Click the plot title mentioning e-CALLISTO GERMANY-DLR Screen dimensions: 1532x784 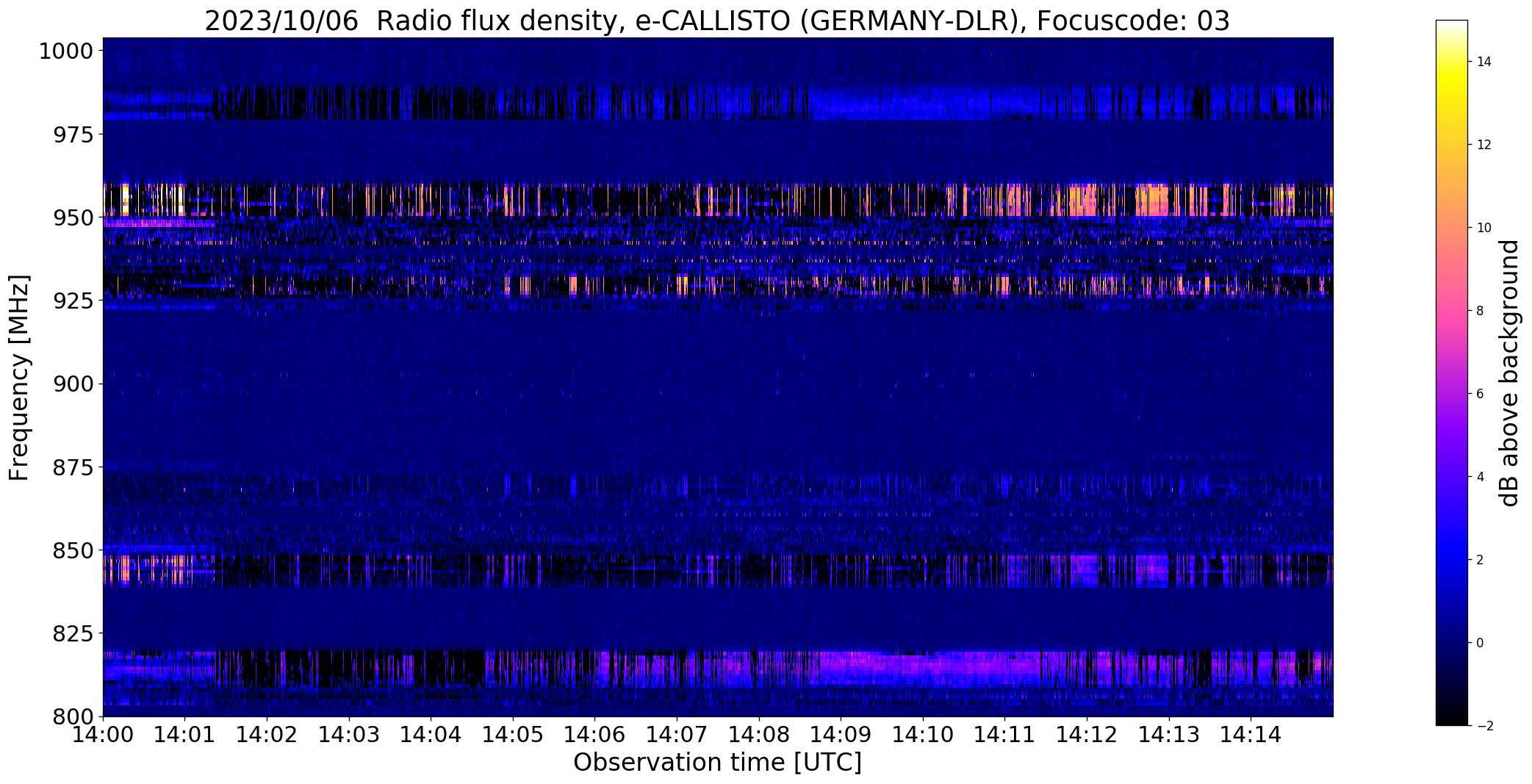pyautogui.click(x=716, y=21)
